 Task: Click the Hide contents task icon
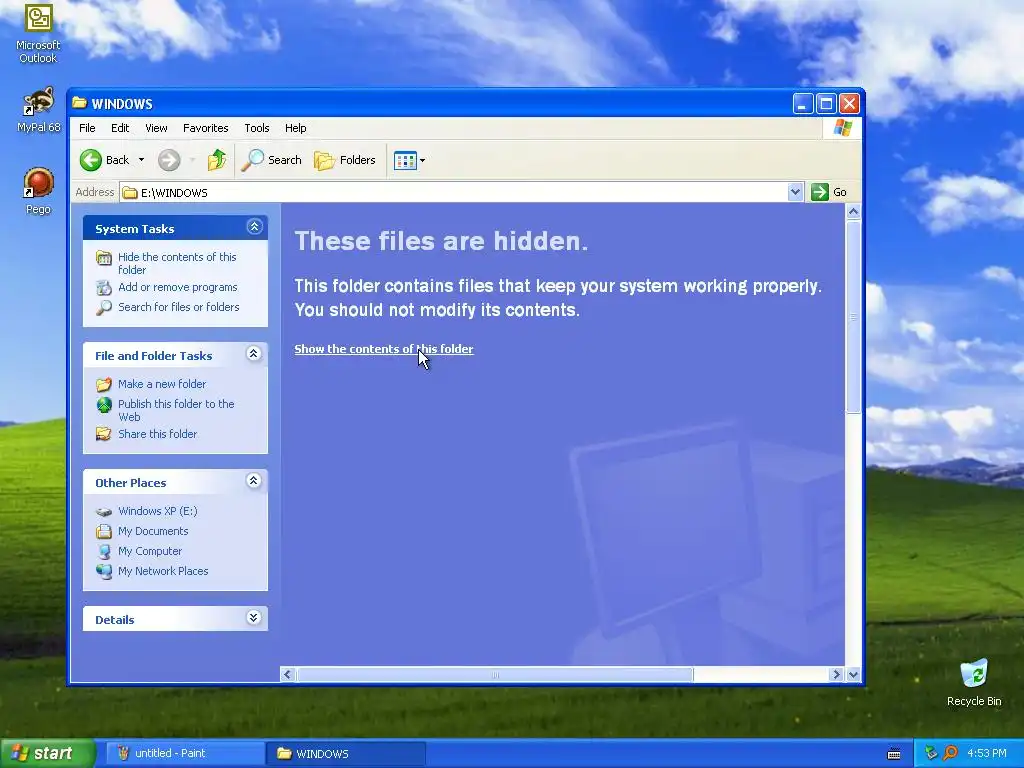[104, 259]
